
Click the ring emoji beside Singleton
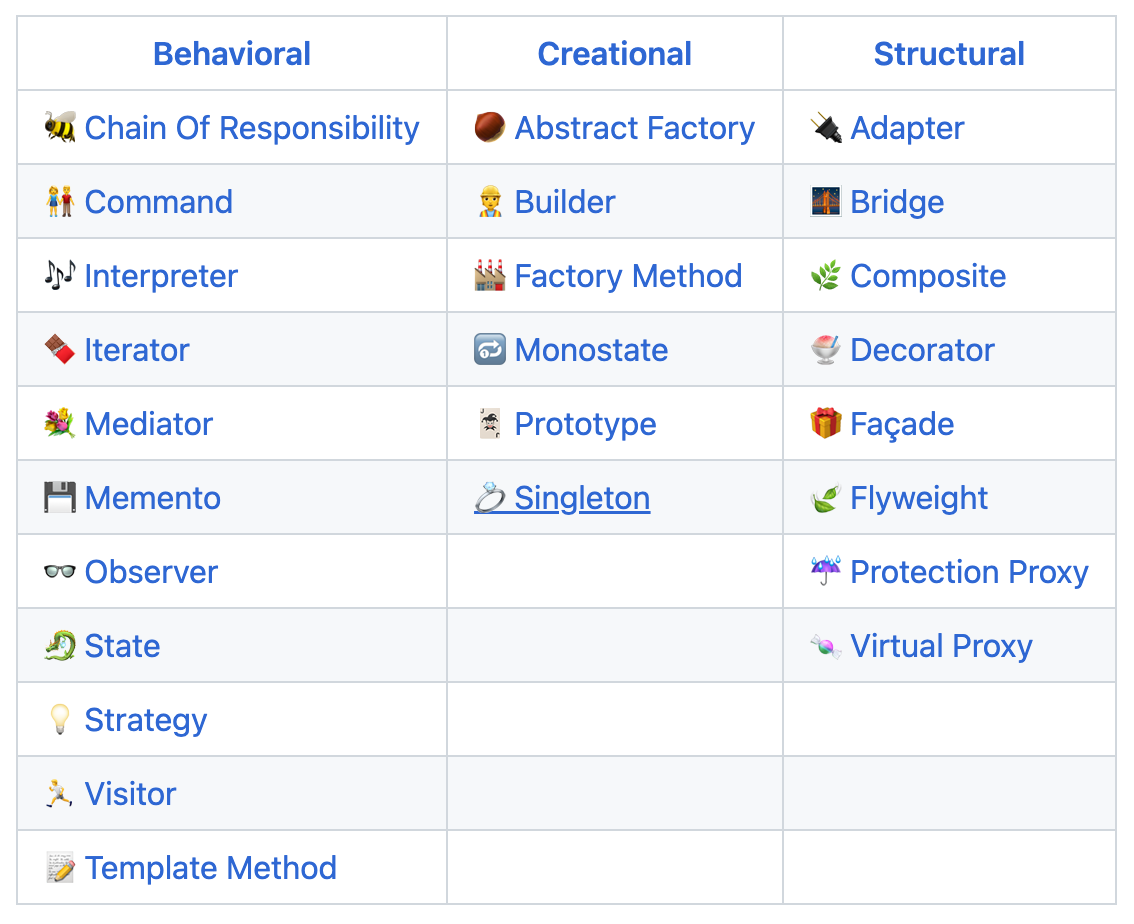(x=490, y=497)
